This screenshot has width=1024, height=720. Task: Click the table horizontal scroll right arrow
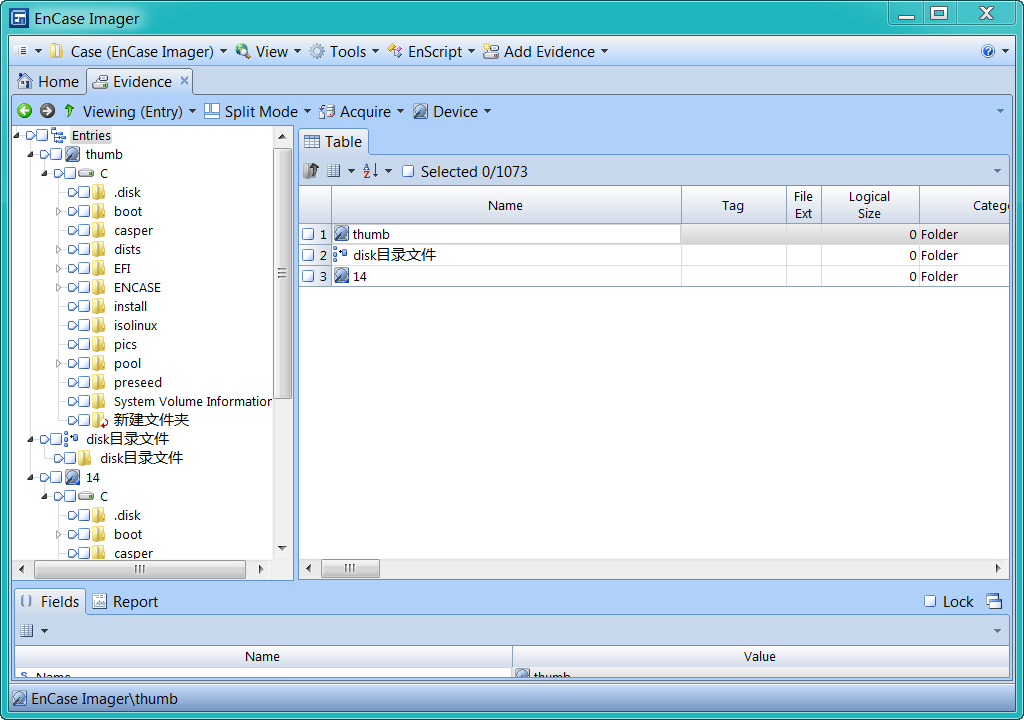(998, 568)
